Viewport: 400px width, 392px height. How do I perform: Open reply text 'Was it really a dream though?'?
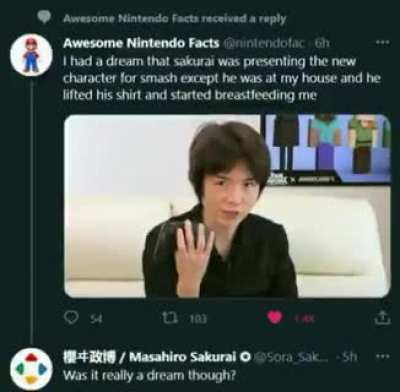(149, 376)
